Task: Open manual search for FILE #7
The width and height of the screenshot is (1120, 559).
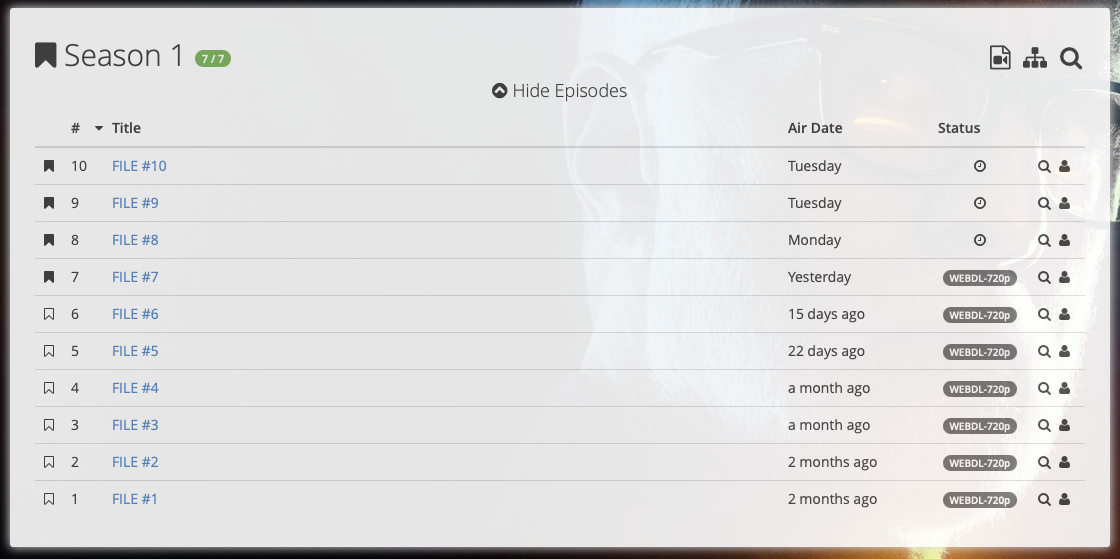Action: [x=1064, y=277]
